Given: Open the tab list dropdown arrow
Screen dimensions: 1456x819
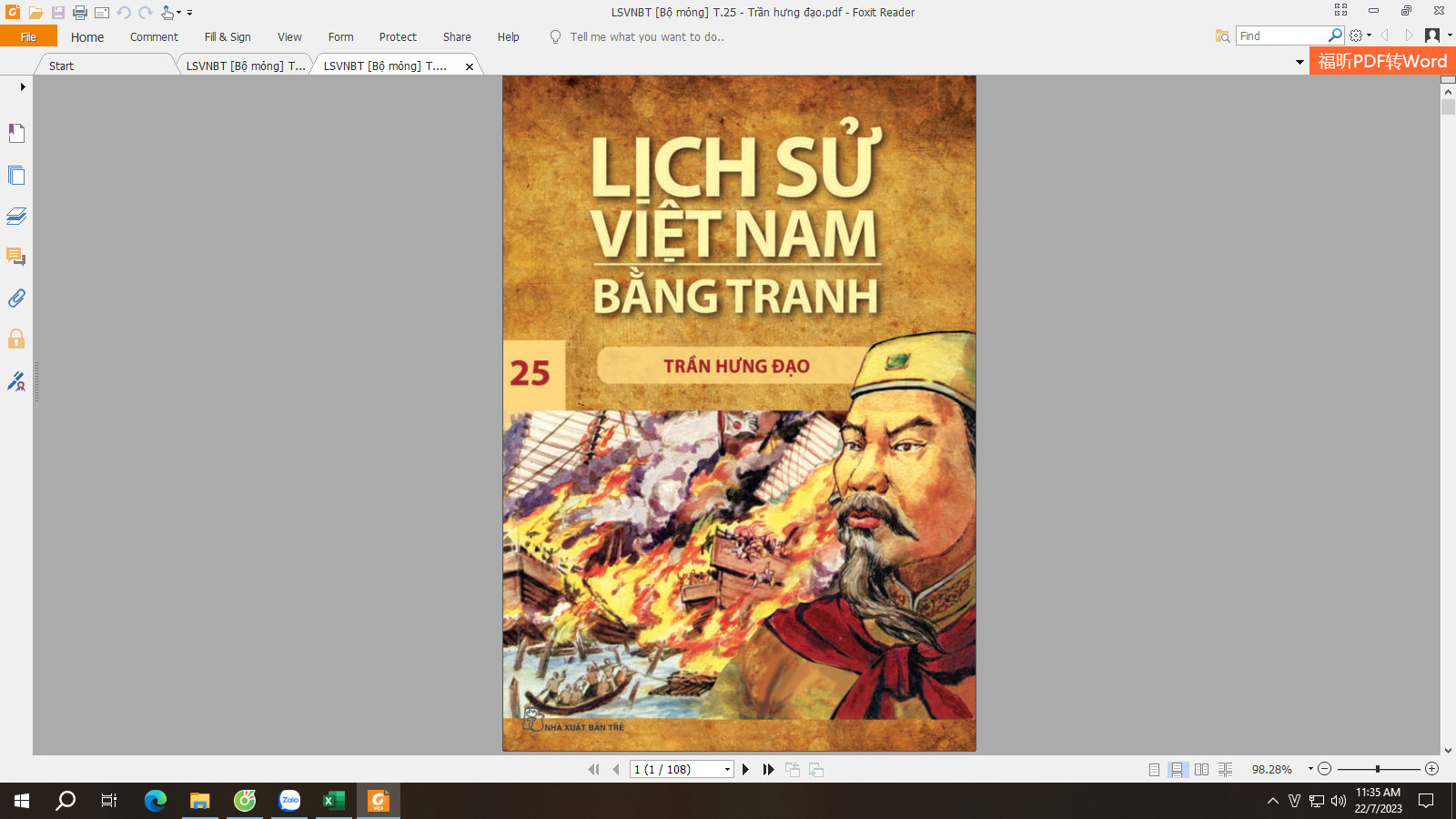Looking at the screenshot, I should 1299,62.
